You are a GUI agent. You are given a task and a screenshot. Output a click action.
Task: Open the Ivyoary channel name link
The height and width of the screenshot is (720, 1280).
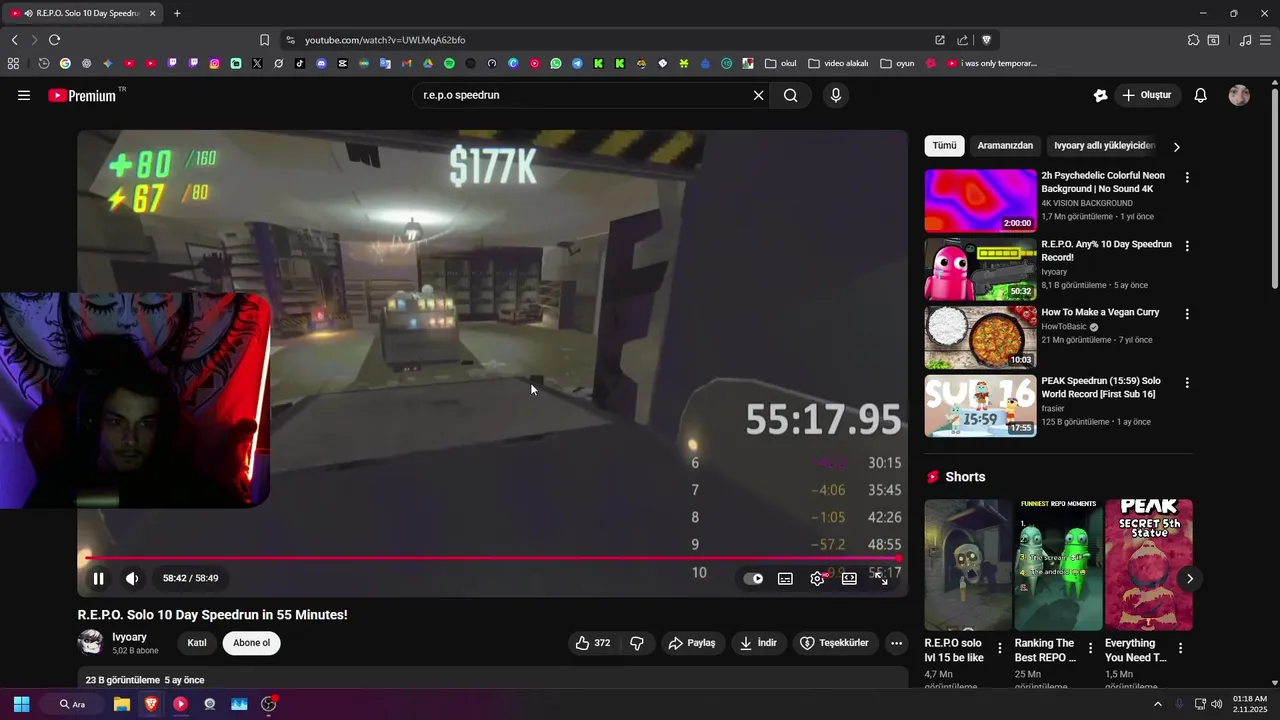129,637
